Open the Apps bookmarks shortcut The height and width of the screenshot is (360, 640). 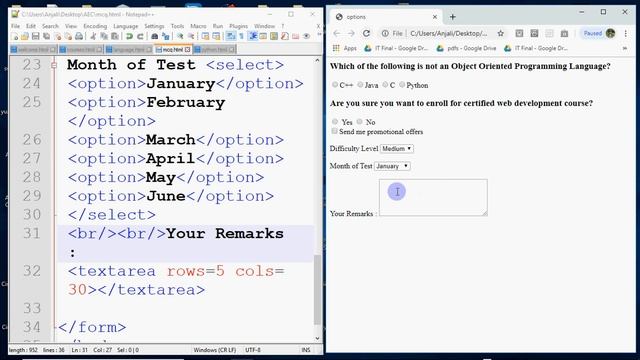click(345, 48)
